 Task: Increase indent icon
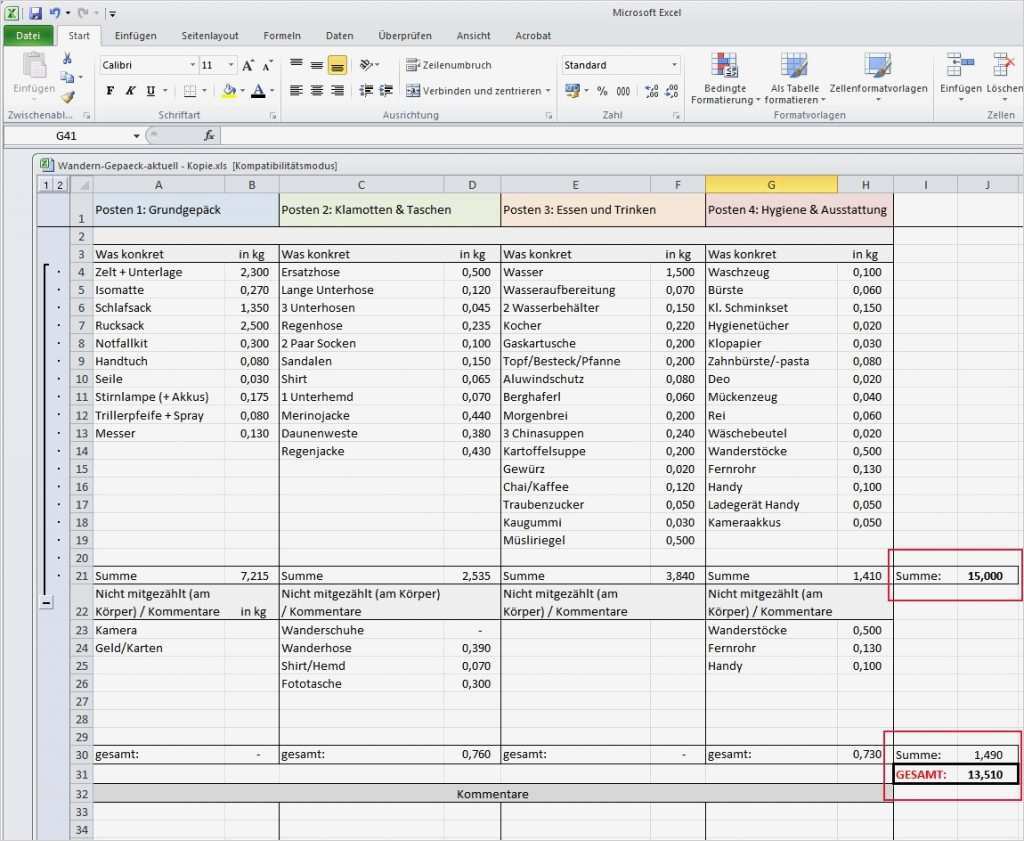tap(386, 91)
